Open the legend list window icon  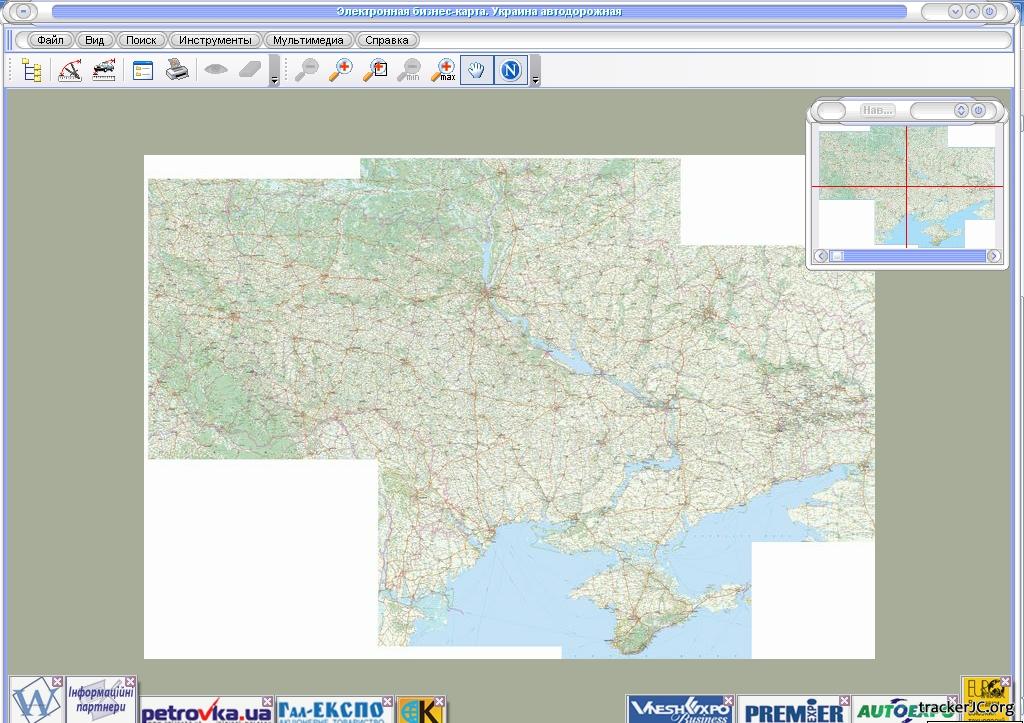(x=143, y=71)
